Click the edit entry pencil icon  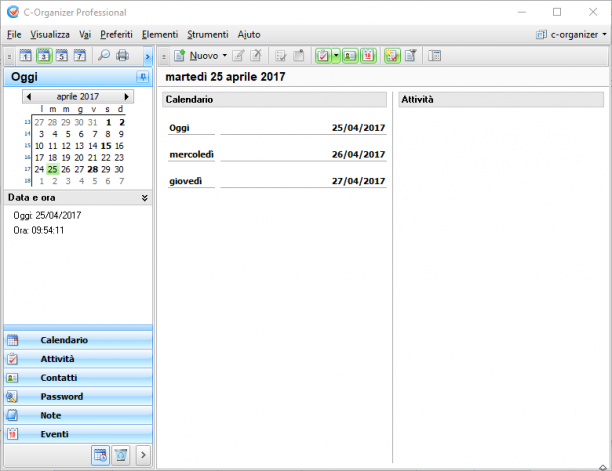tap(238, 56)
